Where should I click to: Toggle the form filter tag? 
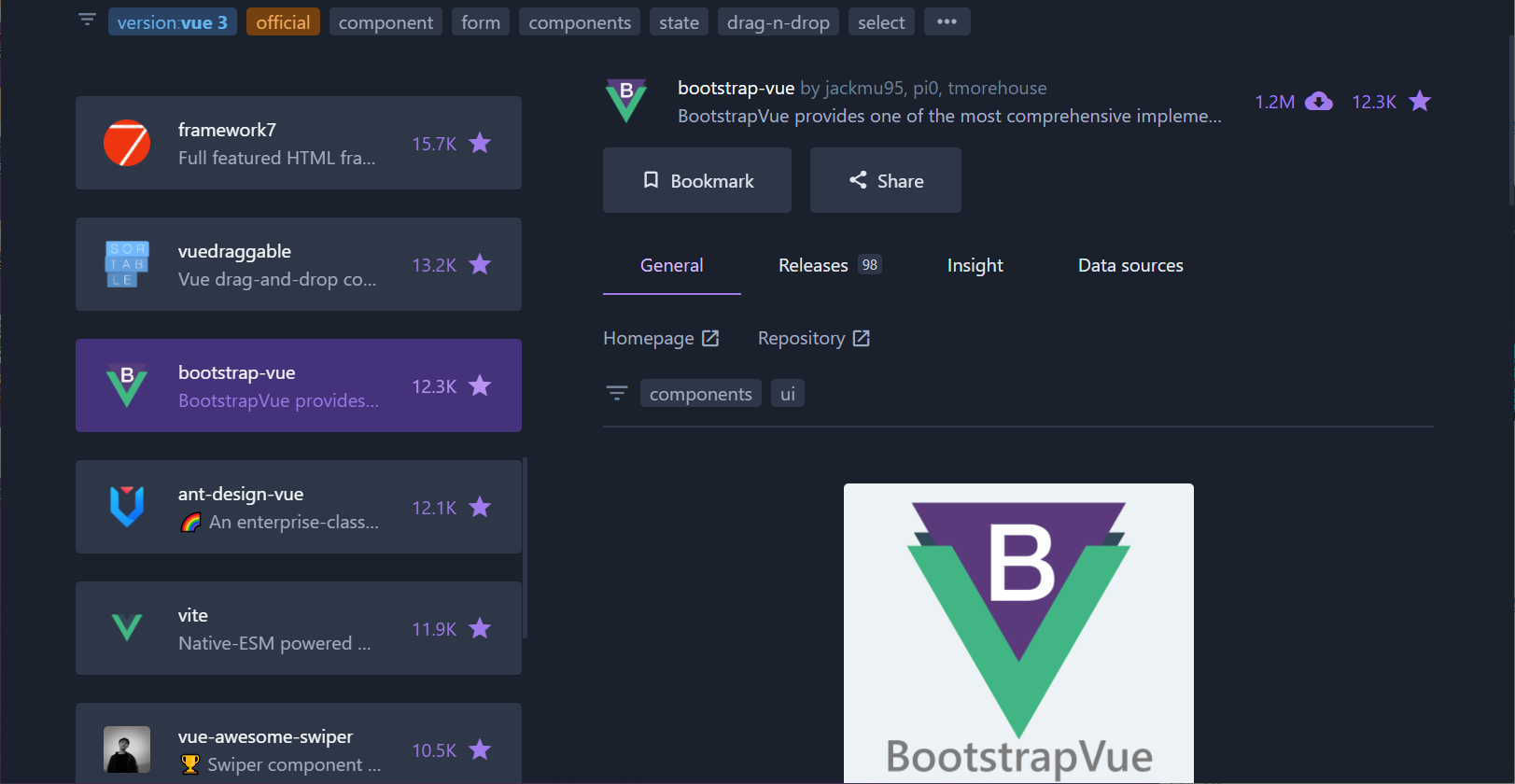point(481,21)
